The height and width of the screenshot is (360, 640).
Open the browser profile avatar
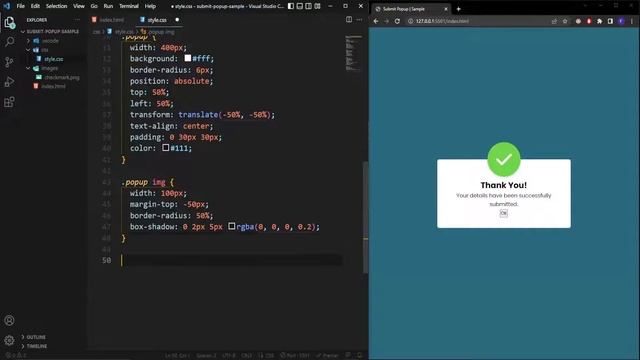(x=621, y=21)
